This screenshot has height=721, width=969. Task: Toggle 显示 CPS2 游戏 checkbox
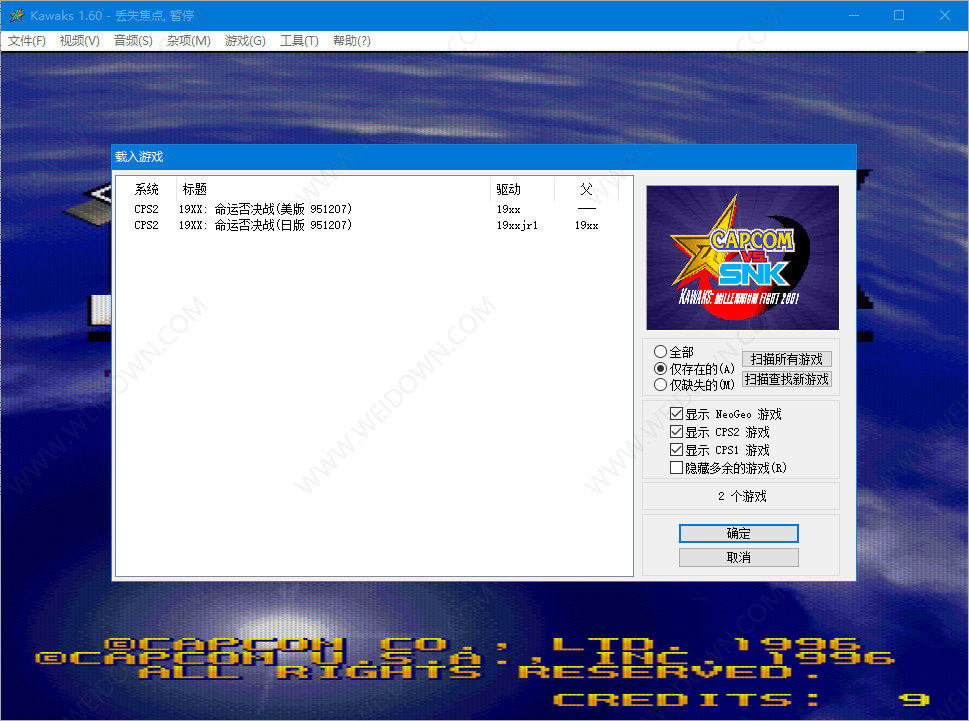677,432
